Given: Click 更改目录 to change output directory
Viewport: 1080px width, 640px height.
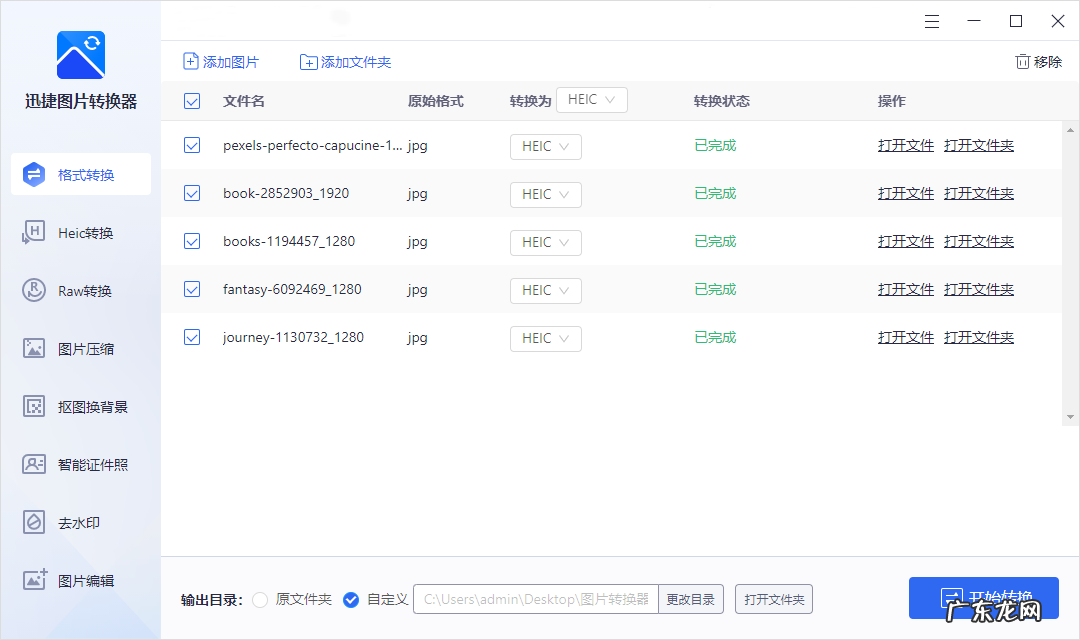Looking at the screenshot, I should point(693,599).
